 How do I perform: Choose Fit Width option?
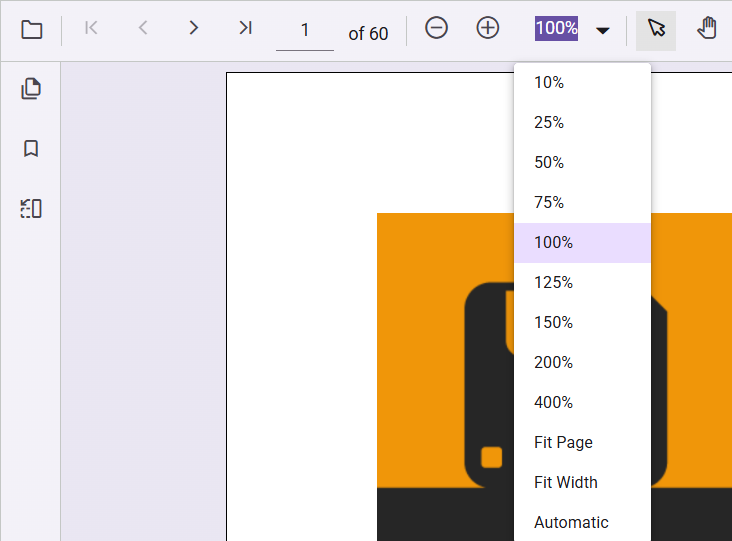(x=565, y=482)
